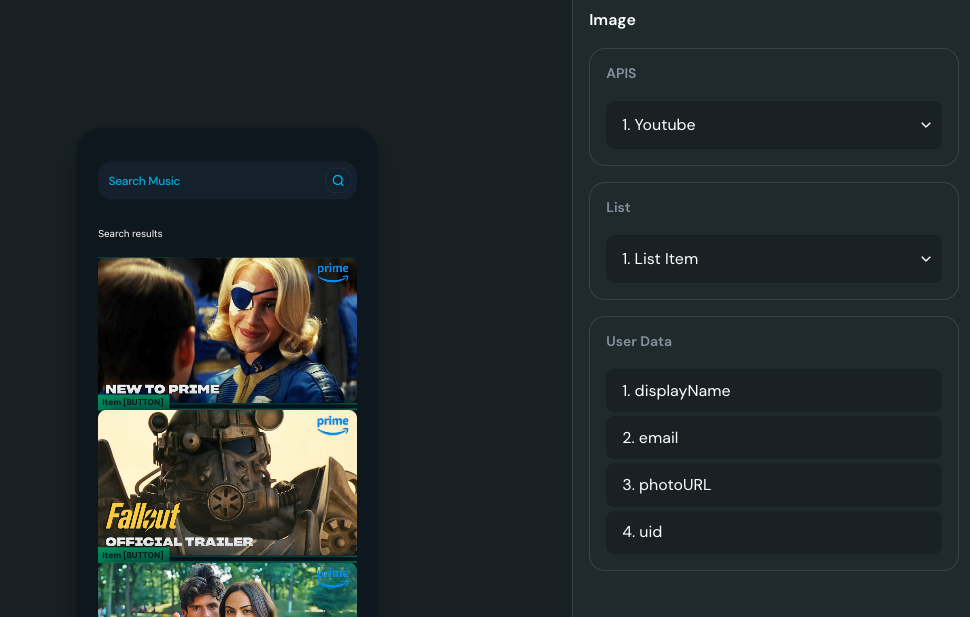Open the New to Prime video thumbnail
Screen dimensions: 970x617
coord(227,330)
